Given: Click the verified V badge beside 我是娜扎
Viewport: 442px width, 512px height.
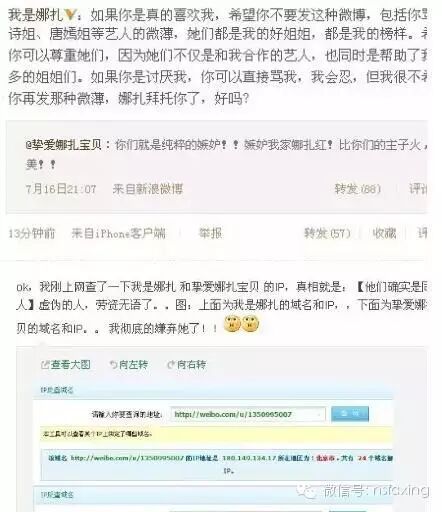Looking at the screenshot, I should pos(70,15).
